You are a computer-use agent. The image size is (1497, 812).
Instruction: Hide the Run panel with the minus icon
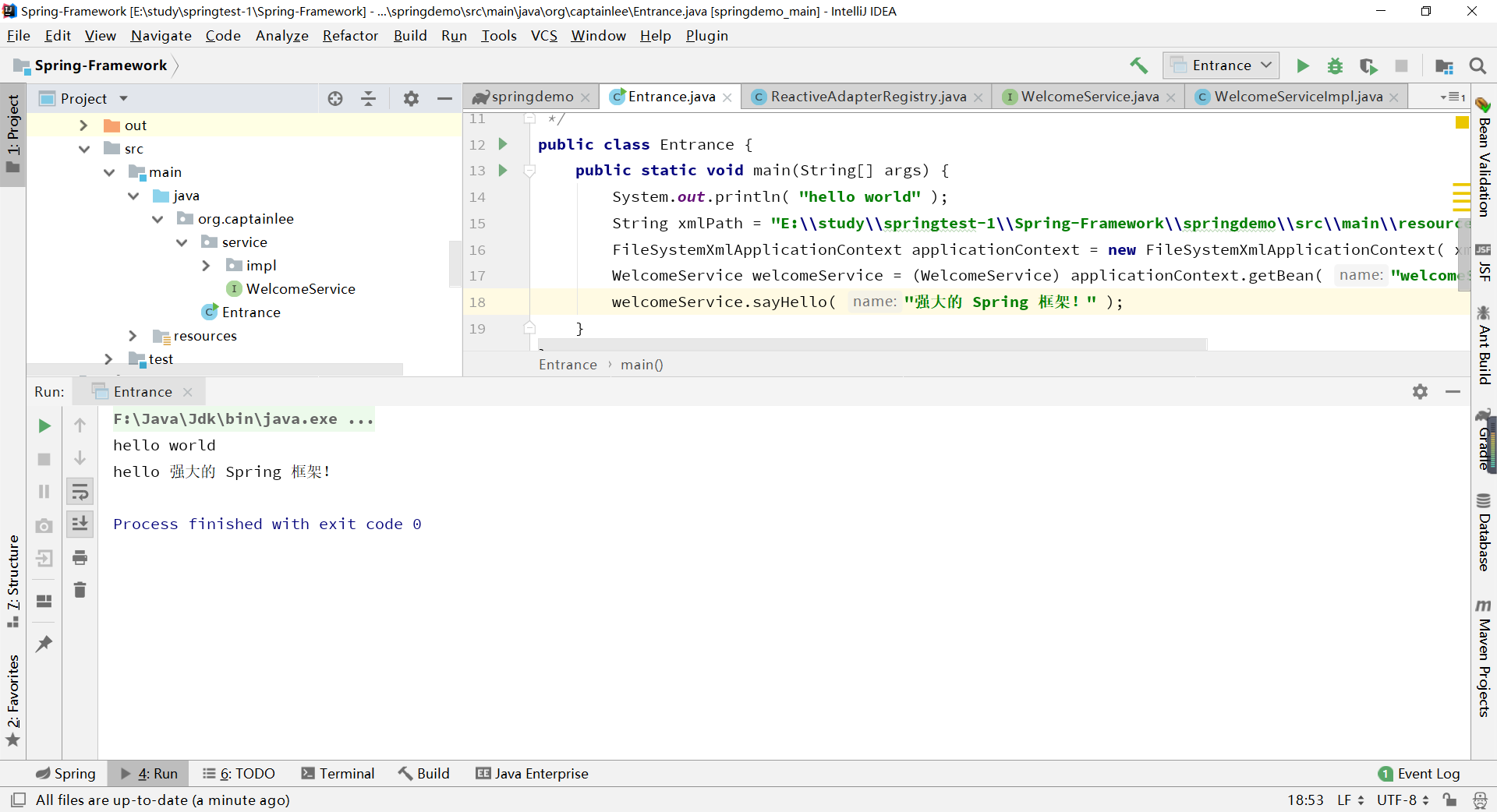coord(1453,391)
